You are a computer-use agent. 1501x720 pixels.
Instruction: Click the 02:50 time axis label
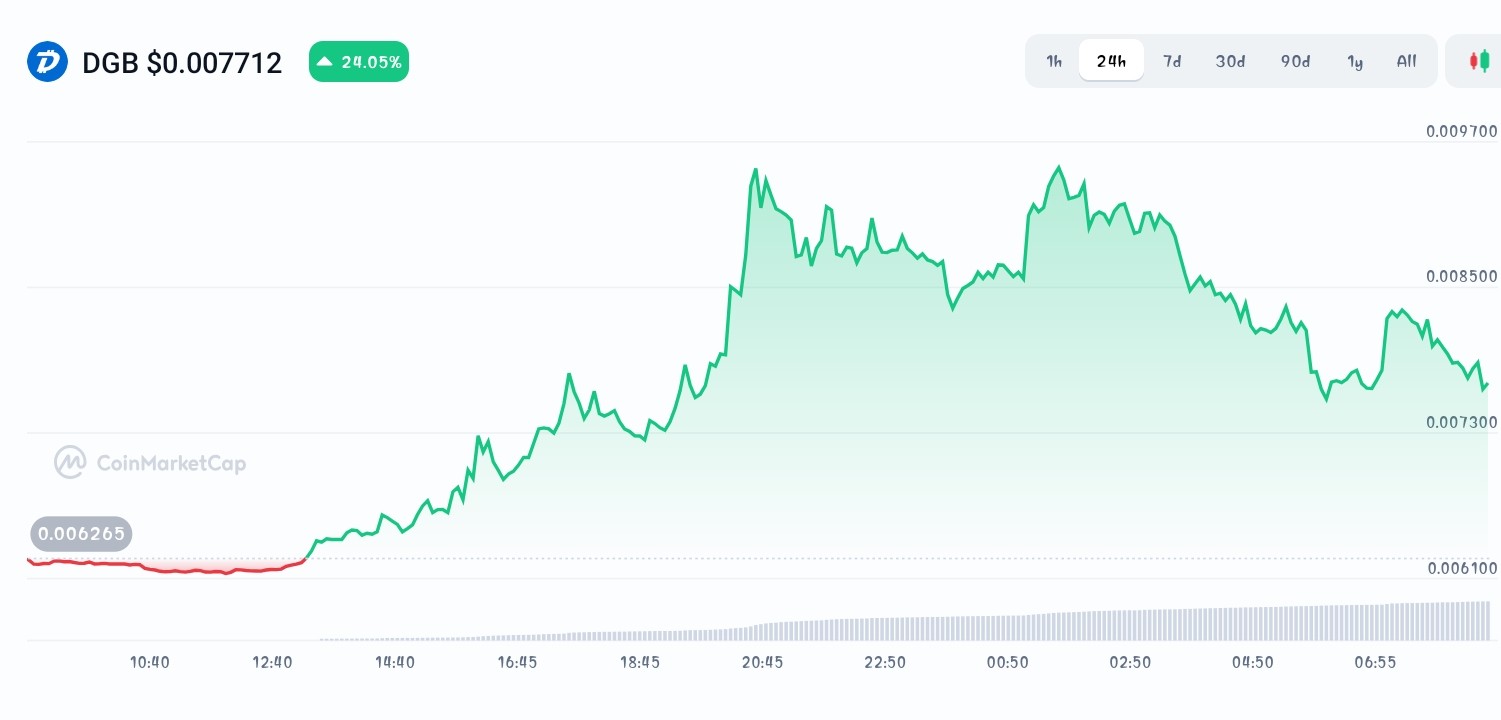1130,662
